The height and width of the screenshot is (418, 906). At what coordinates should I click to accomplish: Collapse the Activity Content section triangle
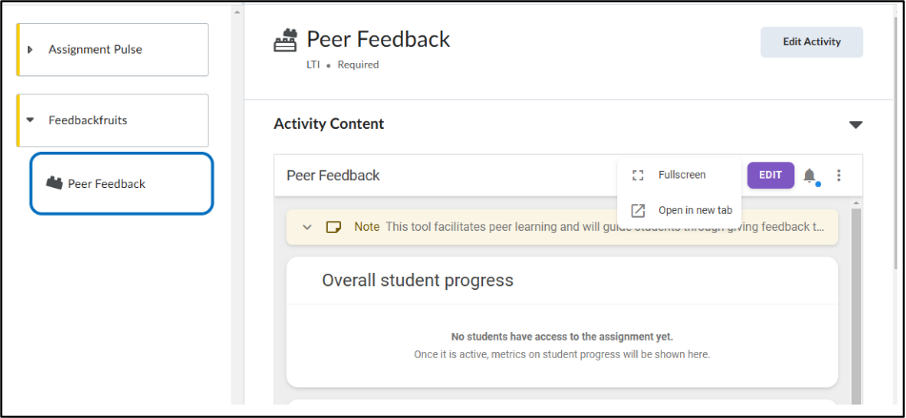coord(856,124)
